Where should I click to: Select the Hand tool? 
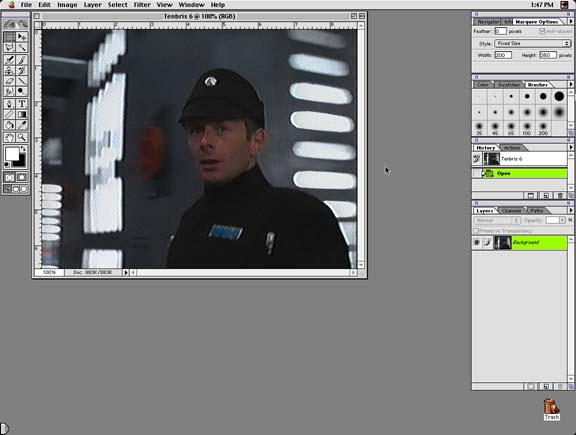click(x=10, y=137)
